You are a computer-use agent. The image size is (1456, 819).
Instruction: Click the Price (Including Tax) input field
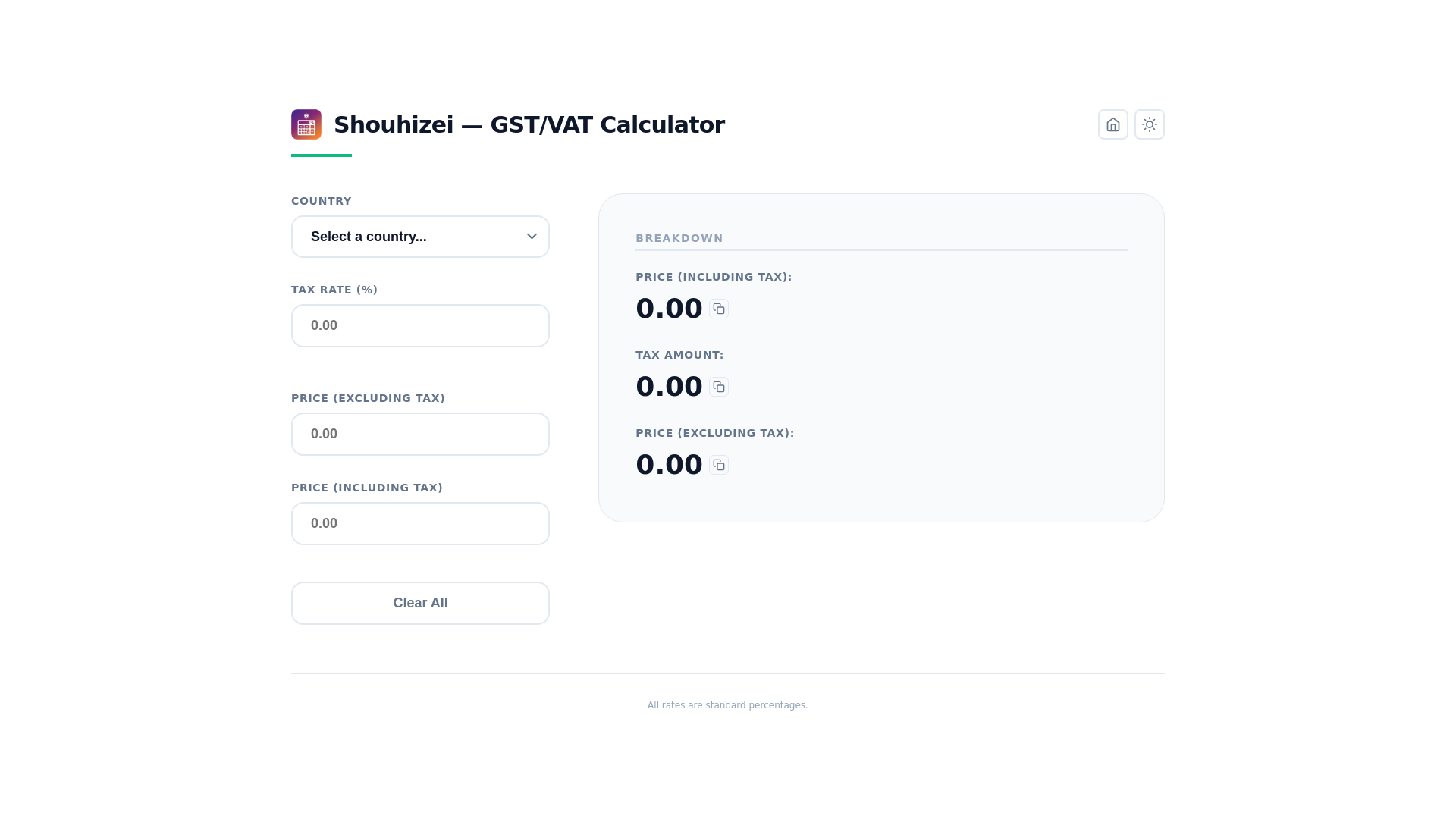(420, 523)
